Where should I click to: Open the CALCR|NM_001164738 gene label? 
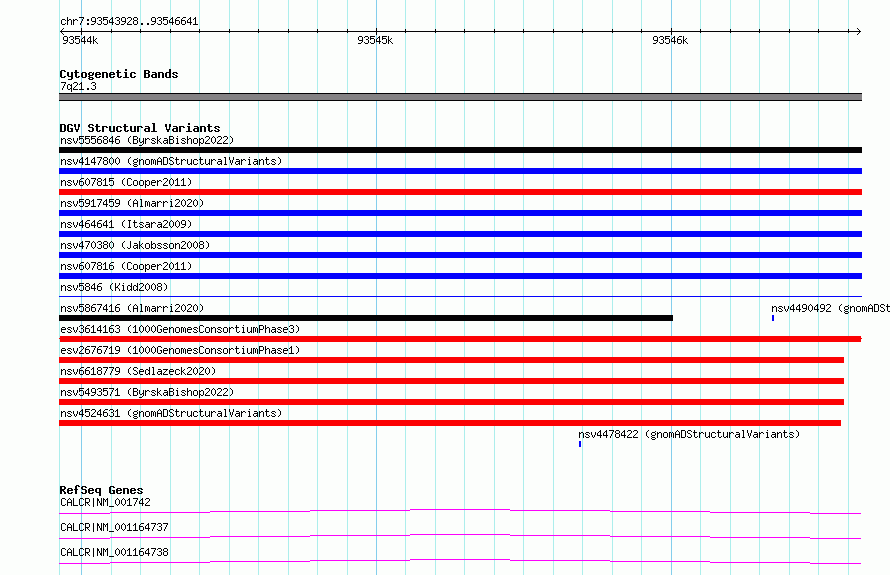(114, 552)
